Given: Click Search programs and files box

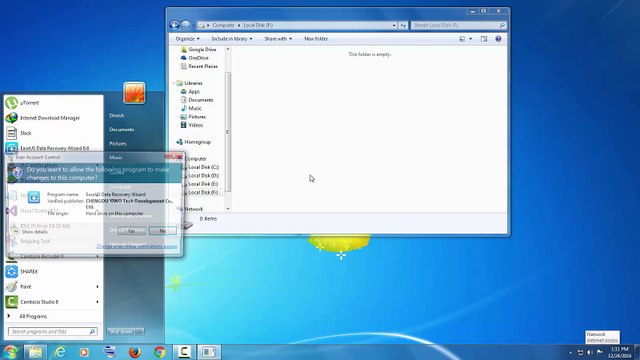Looking at the screenshot, I should click(x=53, y=332).
